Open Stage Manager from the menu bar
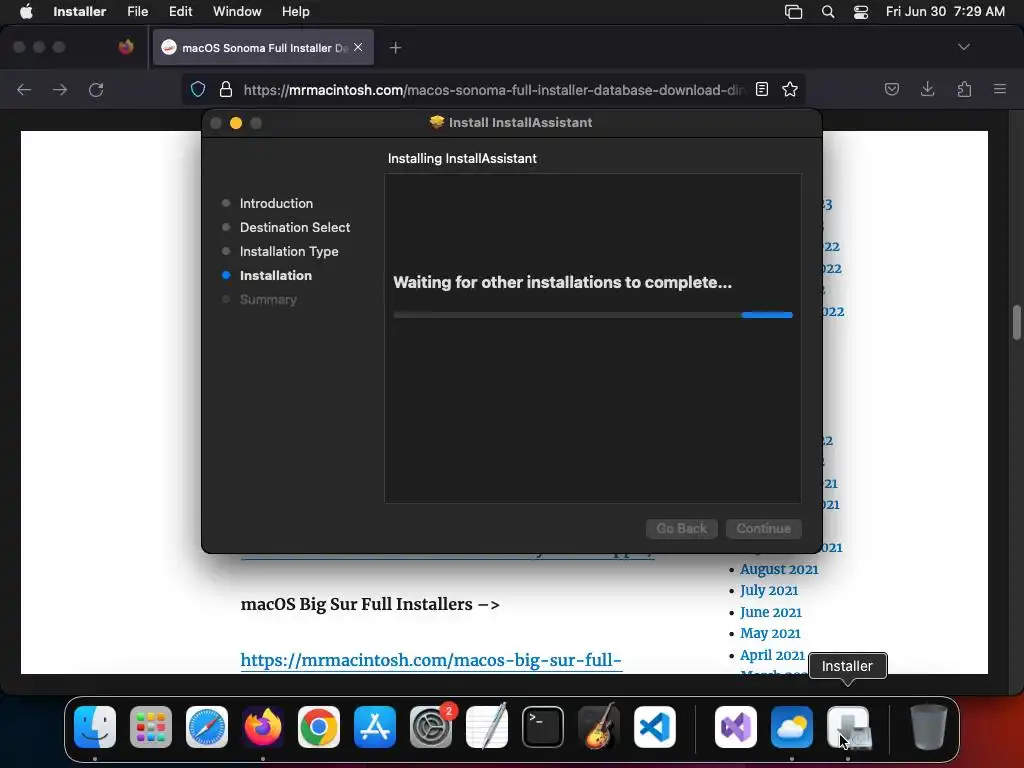Screen dimensions: 1024x768 (x=793, y=12)
